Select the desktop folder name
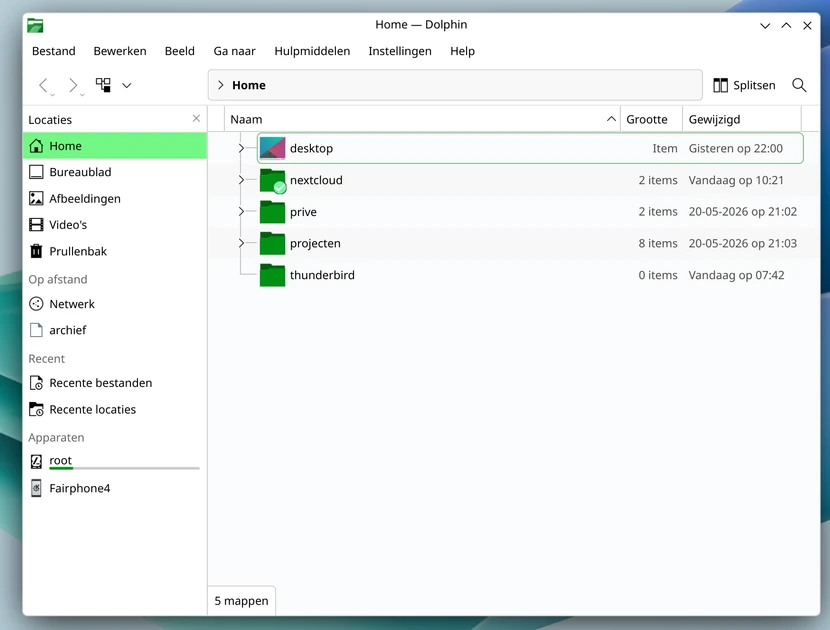Viewport: 830px width, 630px height. [x=311, y=148]
